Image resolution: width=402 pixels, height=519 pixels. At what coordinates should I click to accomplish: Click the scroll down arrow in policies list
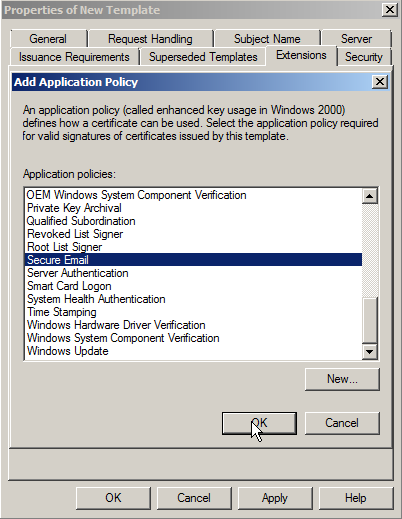[369, 352]
